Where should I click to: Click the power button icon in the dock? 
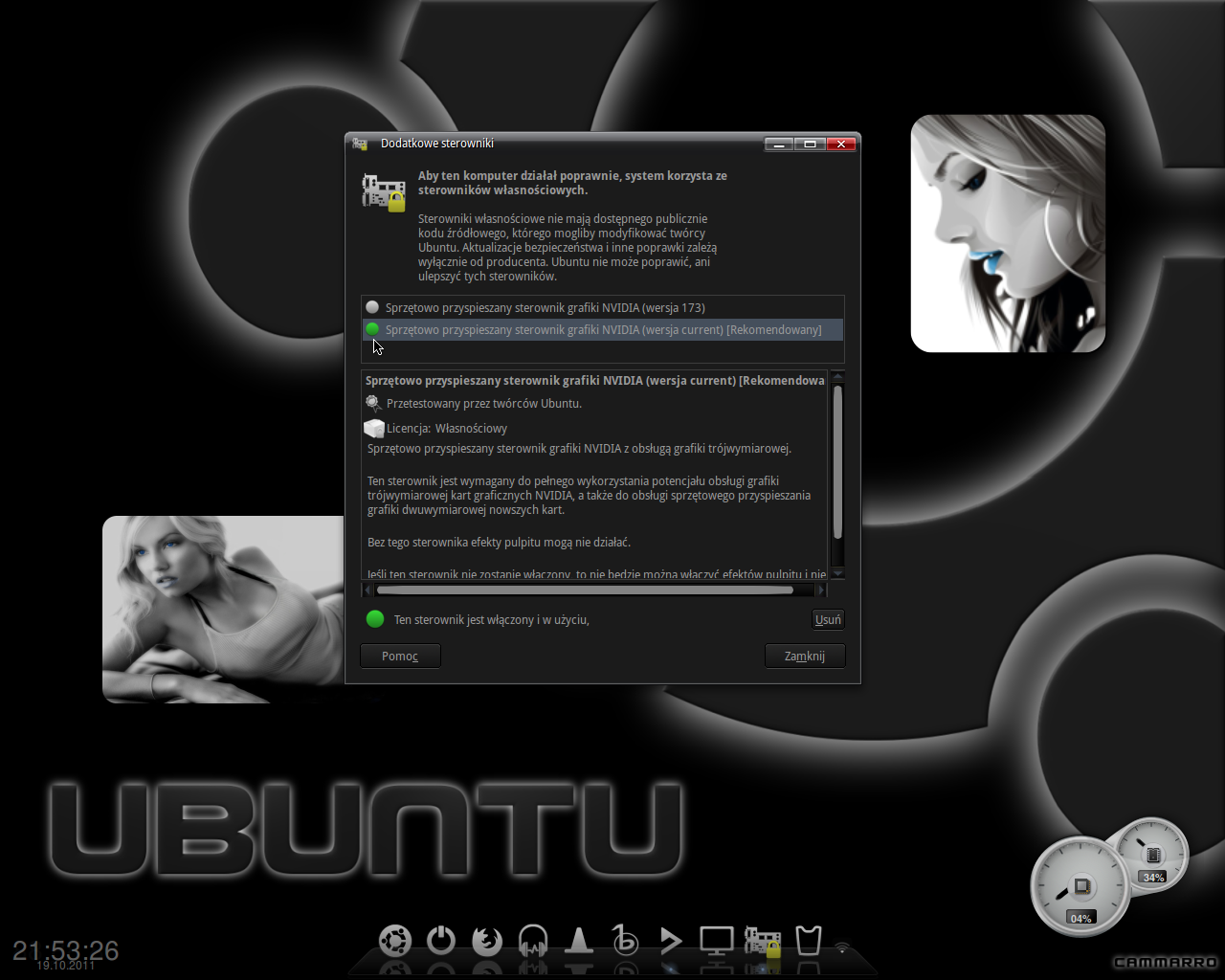(441, 941)
